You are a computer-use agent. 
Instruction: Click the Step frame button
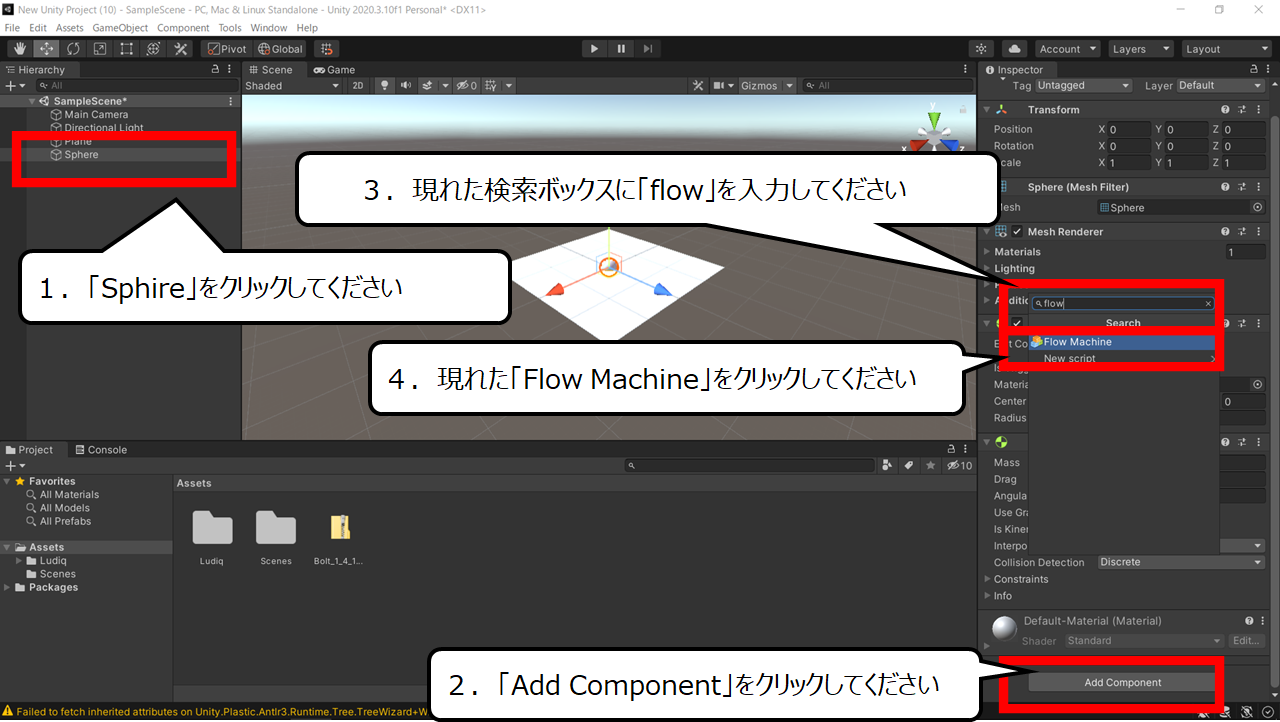click(x=648, y=48)
